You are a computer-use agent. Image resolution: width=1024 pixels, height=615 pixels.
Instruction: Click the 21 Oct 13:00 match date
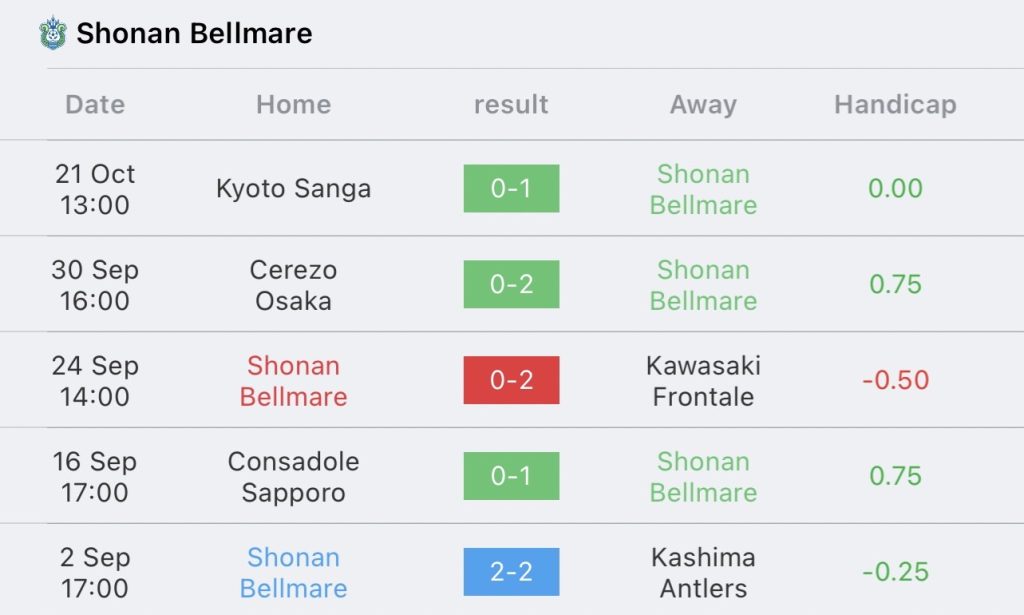[95, 189]
